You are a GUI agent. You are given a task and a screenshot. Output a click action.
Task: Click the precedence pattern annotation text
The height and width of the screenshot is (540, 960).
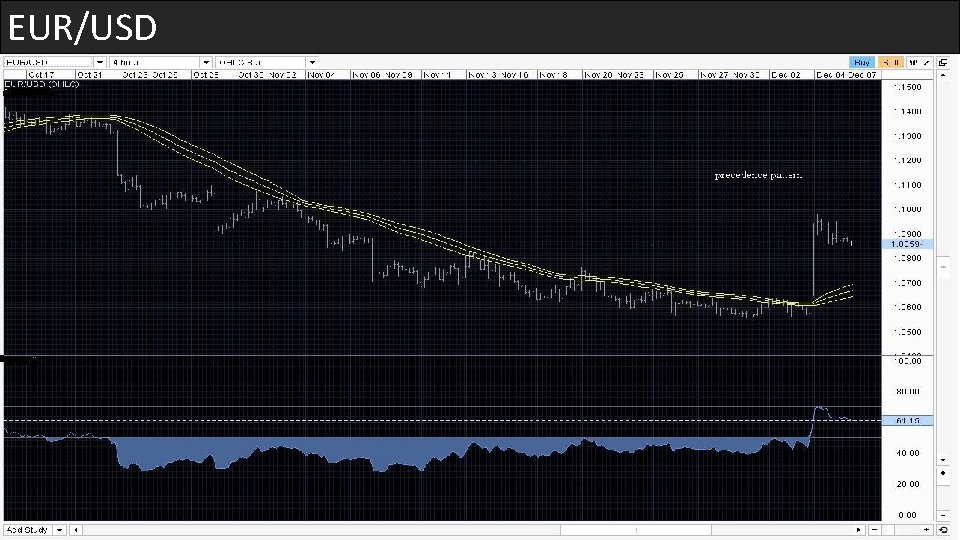click(758, 175)
